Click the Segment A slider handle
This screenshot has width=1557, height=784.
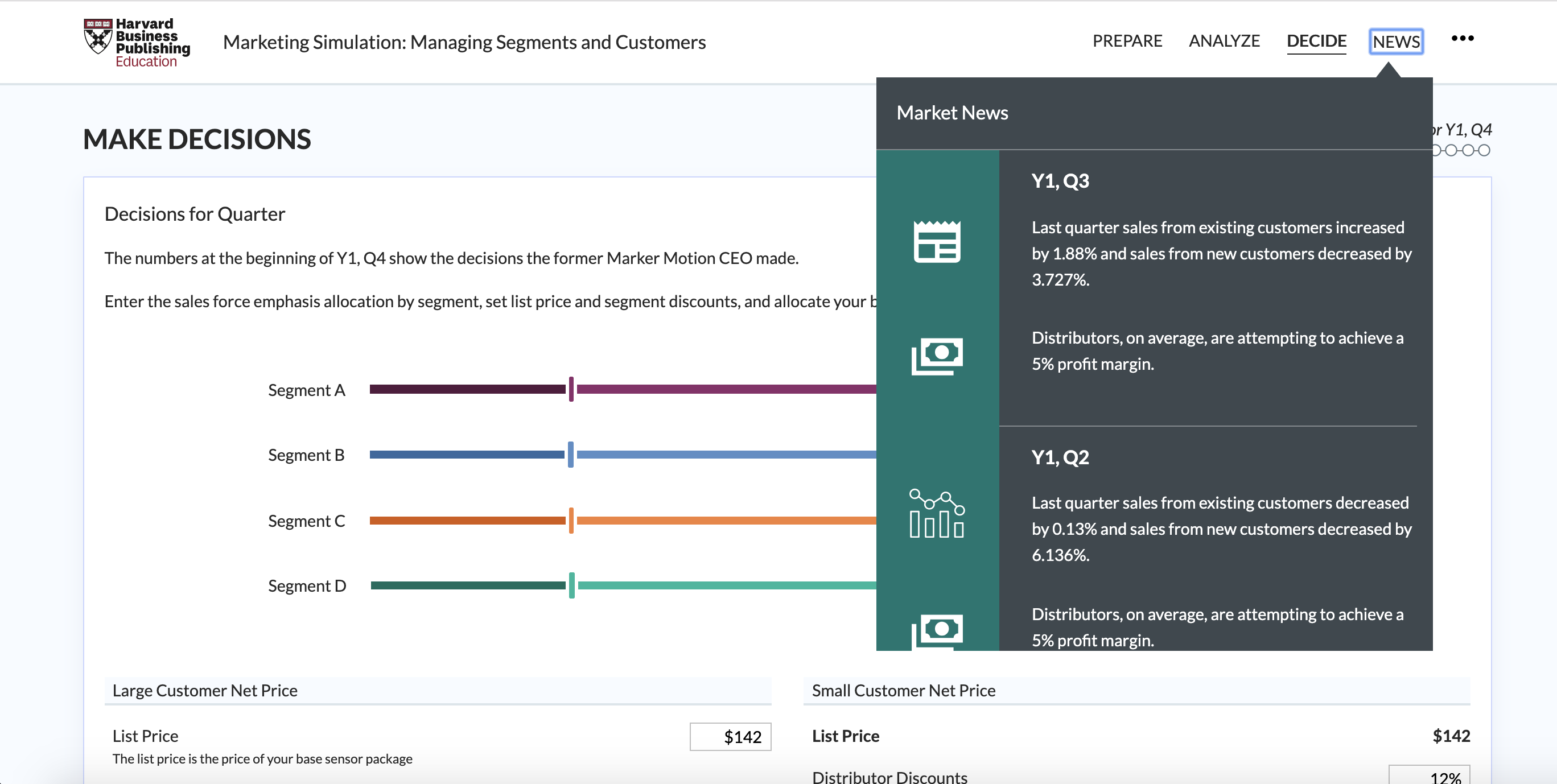[x=571, y=389]
